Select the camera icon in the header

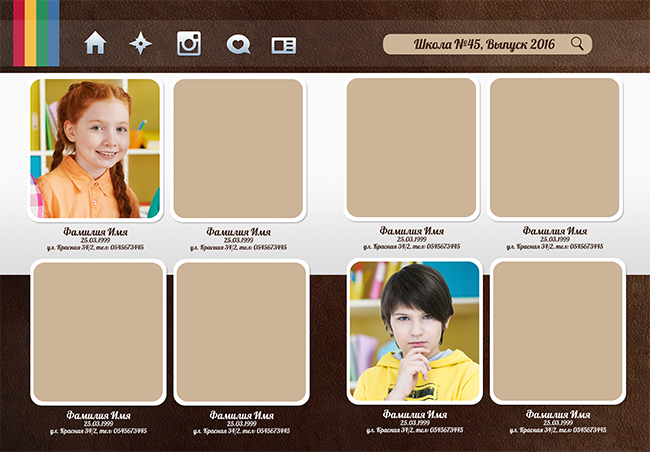pos(189,43)
